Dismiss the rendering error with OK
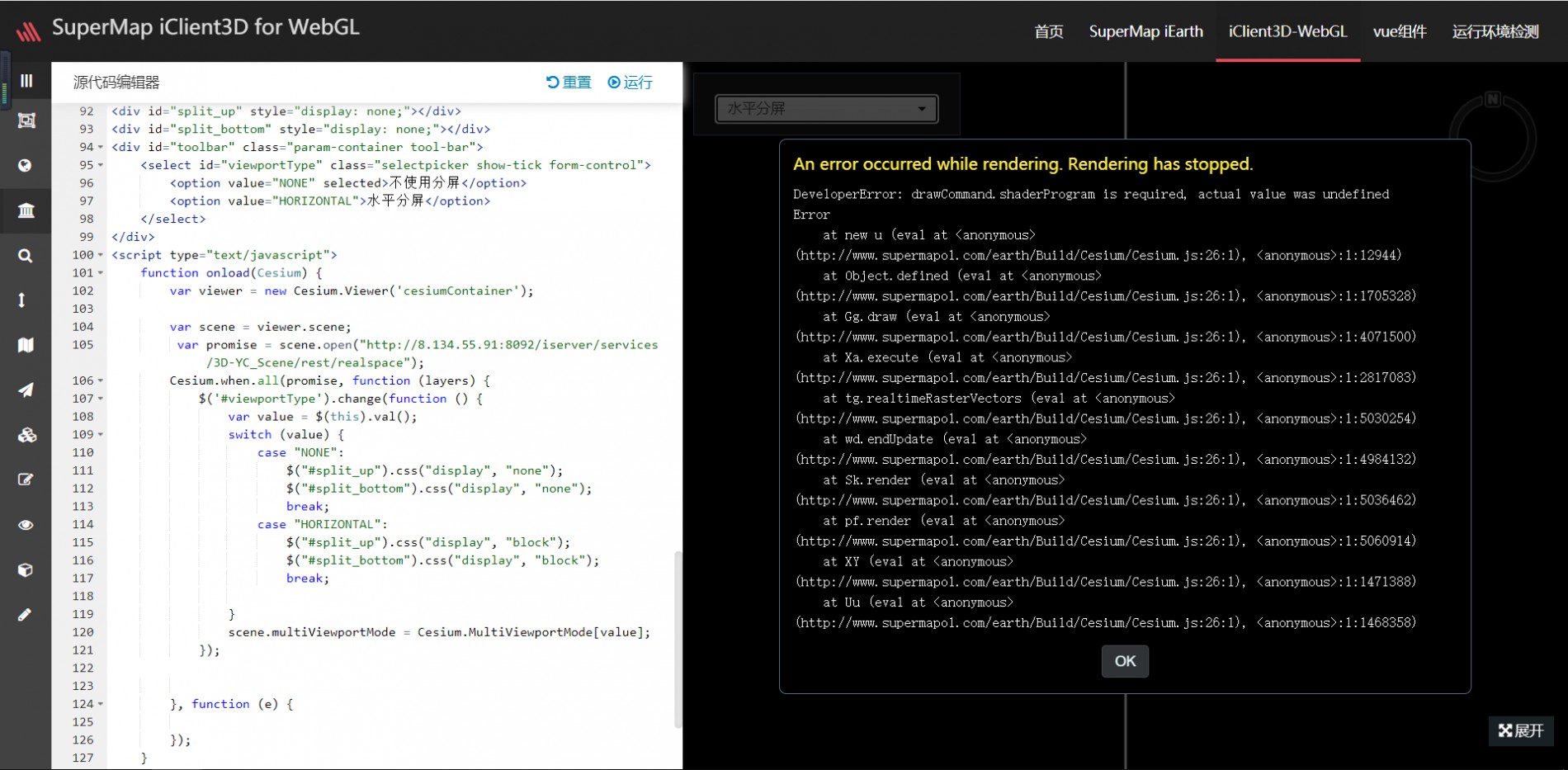 coord(1125,661)
